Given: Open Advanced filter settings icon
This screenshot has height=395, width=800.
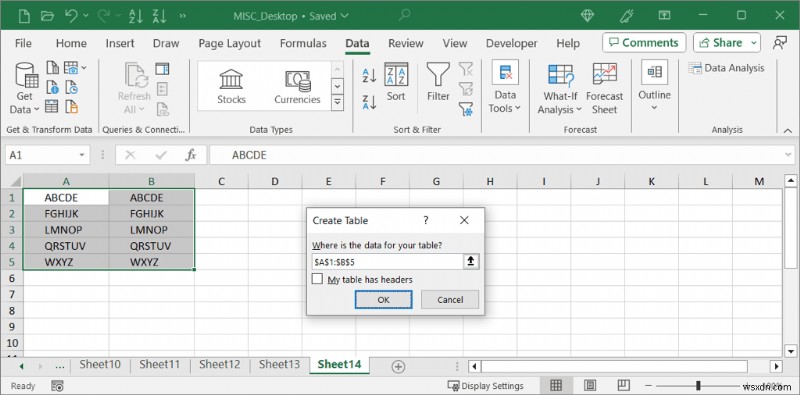Looking at the screenshot, I should click(x=466, y=108).
